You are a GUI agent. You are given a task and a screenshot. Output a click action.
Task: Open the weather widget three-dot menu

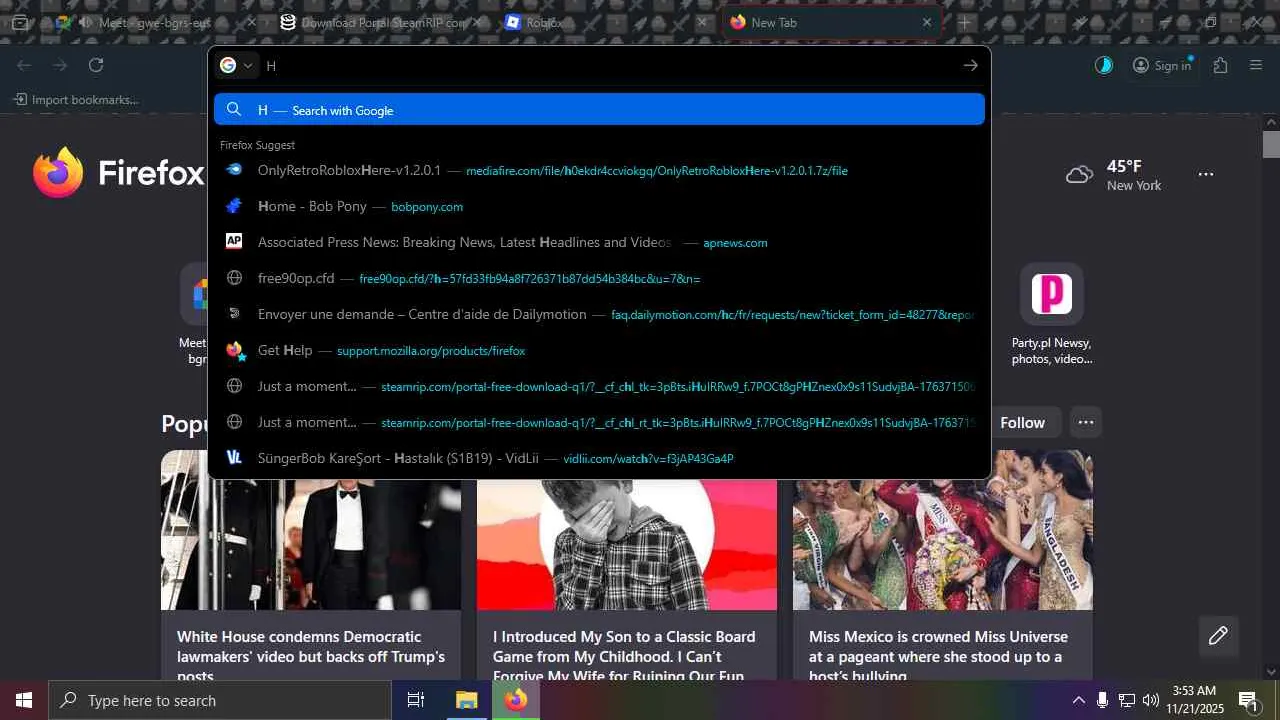point(1206,174)
